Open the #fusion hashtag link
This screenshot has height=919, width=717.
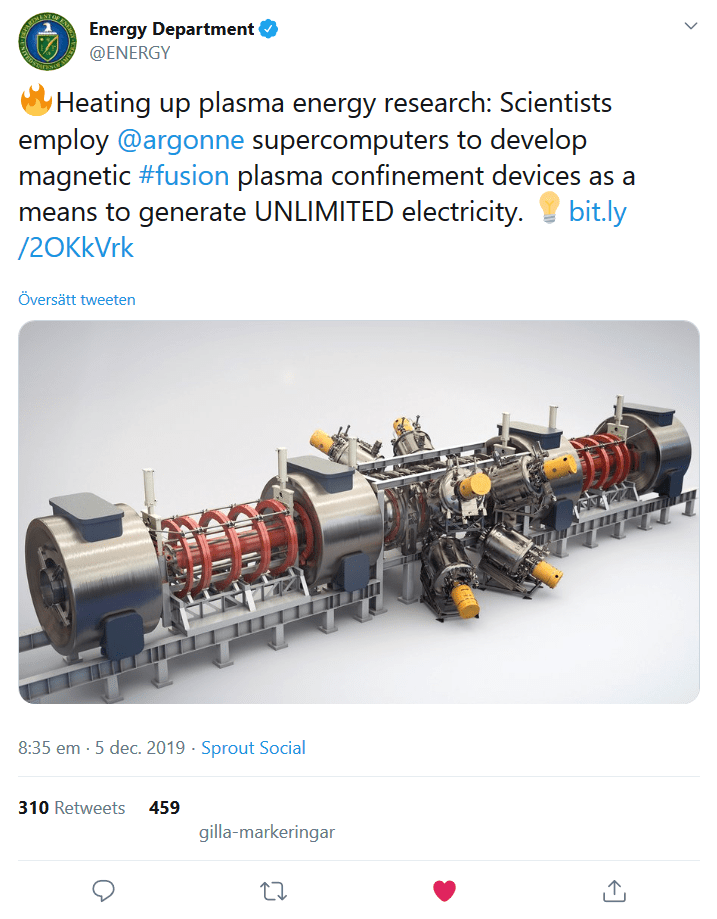184,176
